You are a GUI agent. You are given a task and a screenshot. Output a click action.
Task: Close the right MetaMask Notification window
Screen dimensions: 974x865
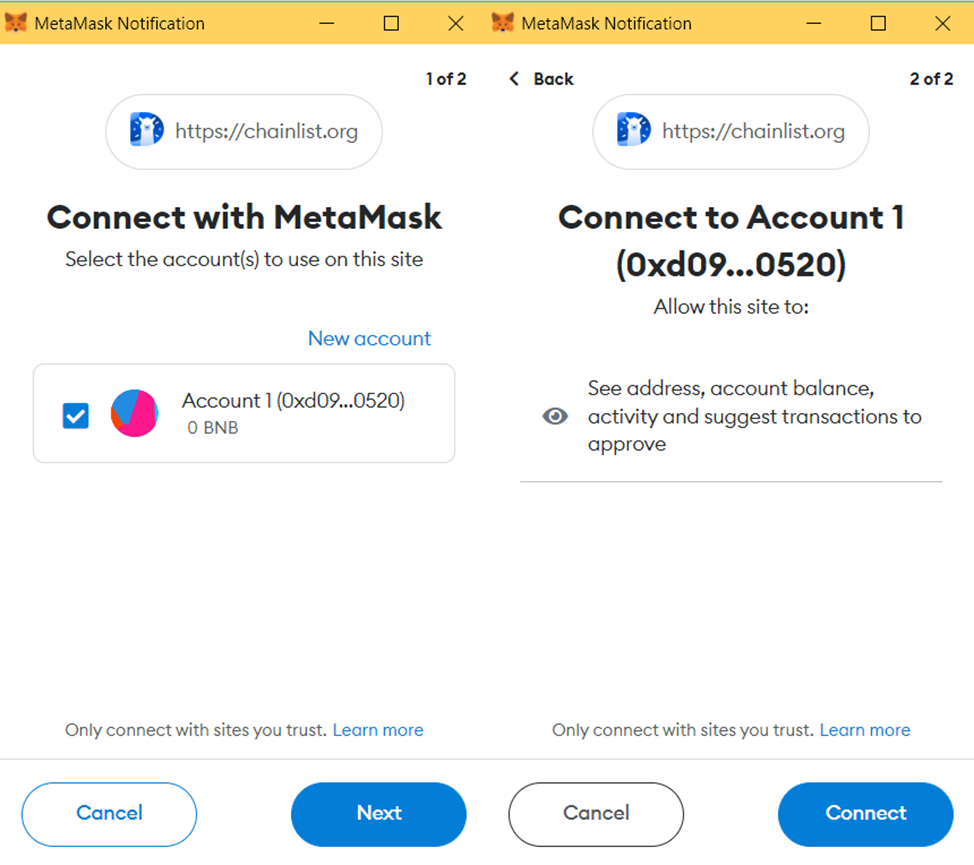point(942,23)
